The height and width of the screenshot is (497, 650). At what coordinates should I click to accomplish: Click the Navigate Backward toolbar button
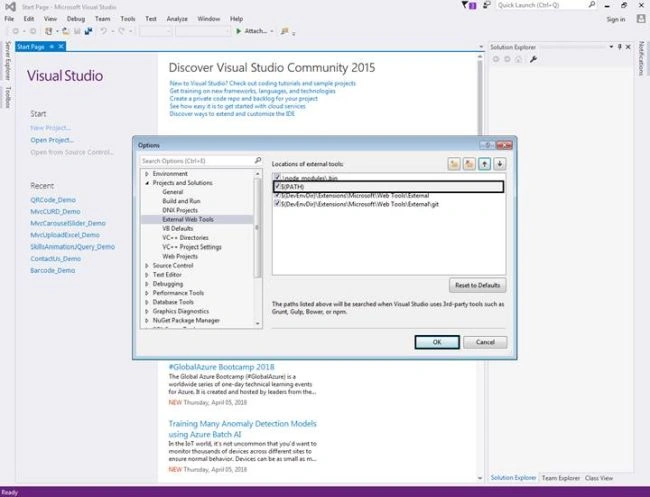tap(15, 31)
